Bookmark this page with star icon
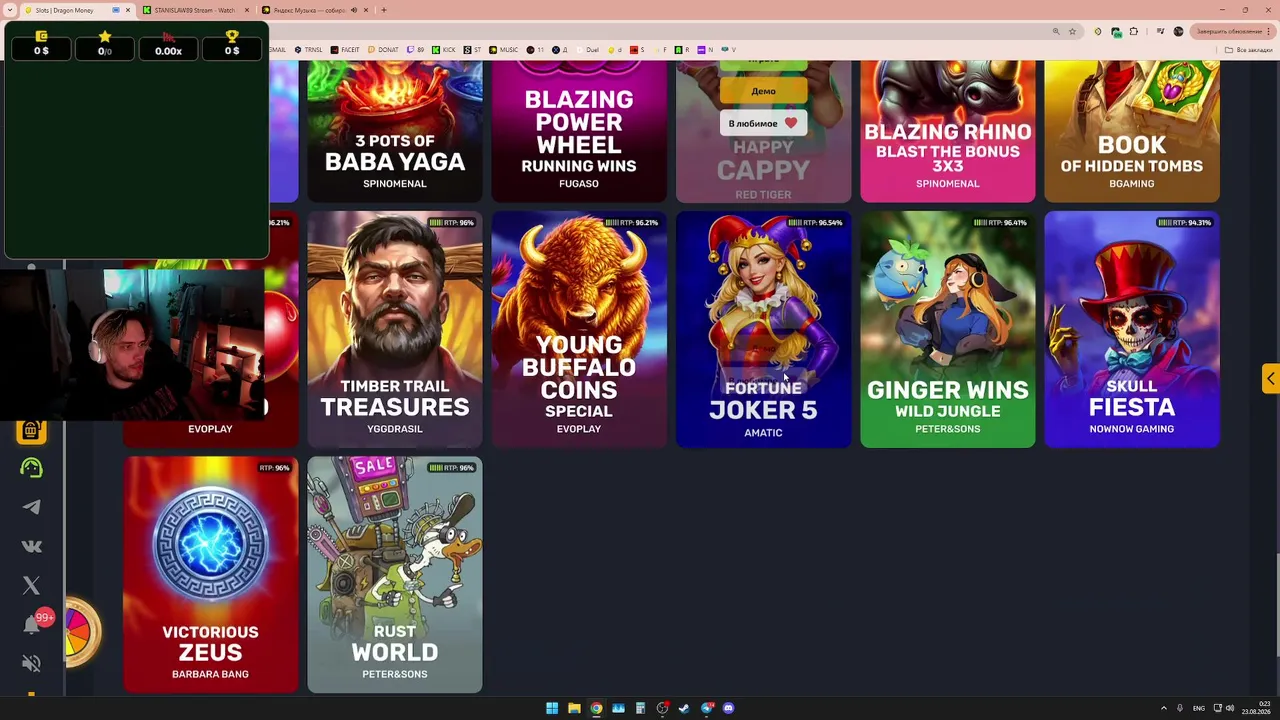Screen dimensions: 1280x720 point(1072,31)
